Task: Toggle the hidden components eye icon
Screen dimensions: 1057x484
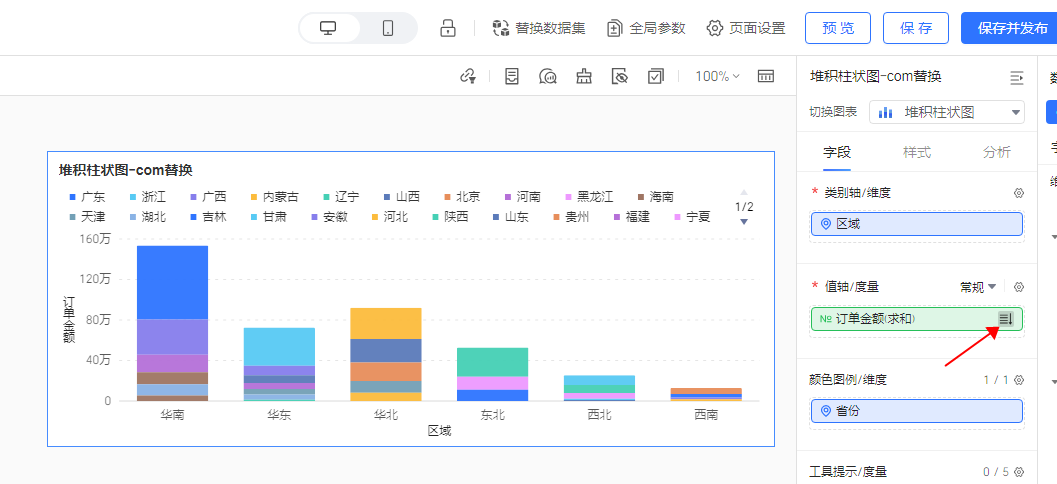Action: pyautogui.click(x=620, y=76)
